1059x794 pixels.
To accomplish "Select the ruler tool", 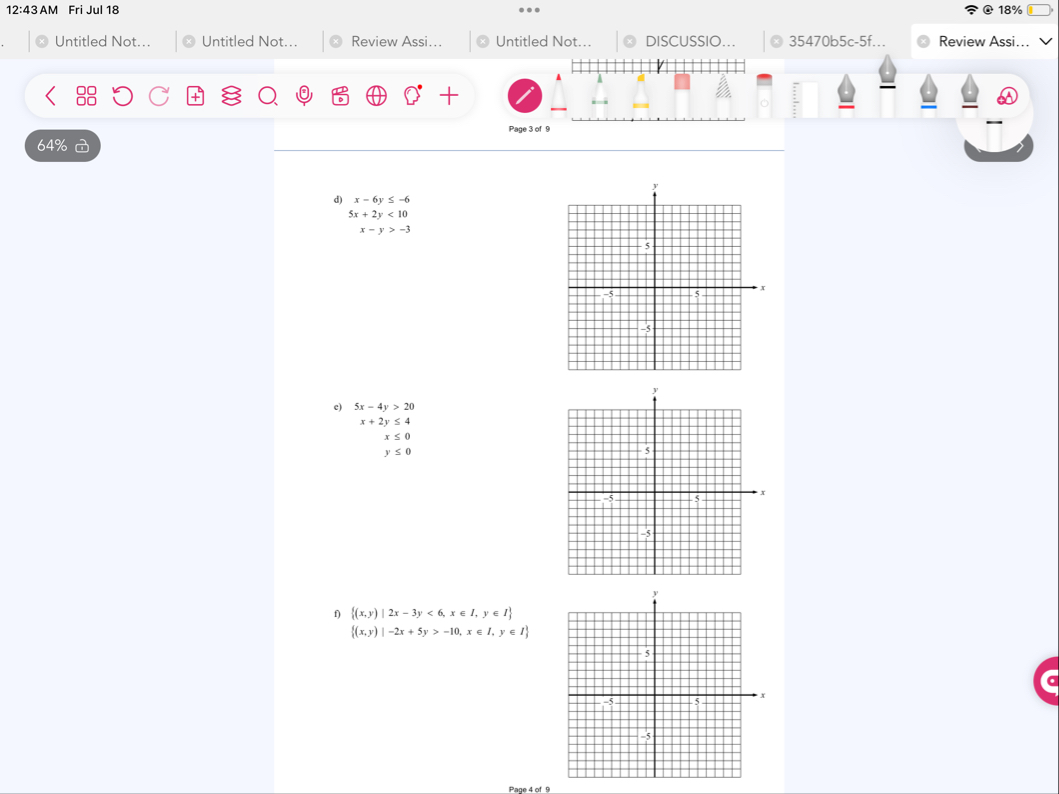I will [805, 99].
